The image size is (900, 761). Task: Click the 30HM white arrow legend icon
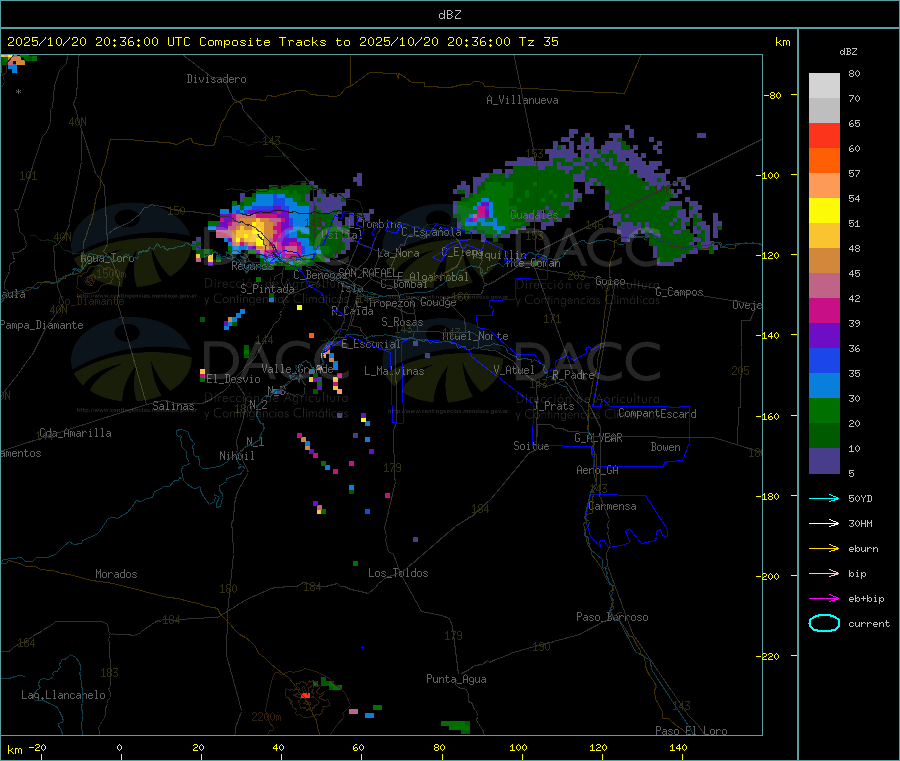[824, 523]
